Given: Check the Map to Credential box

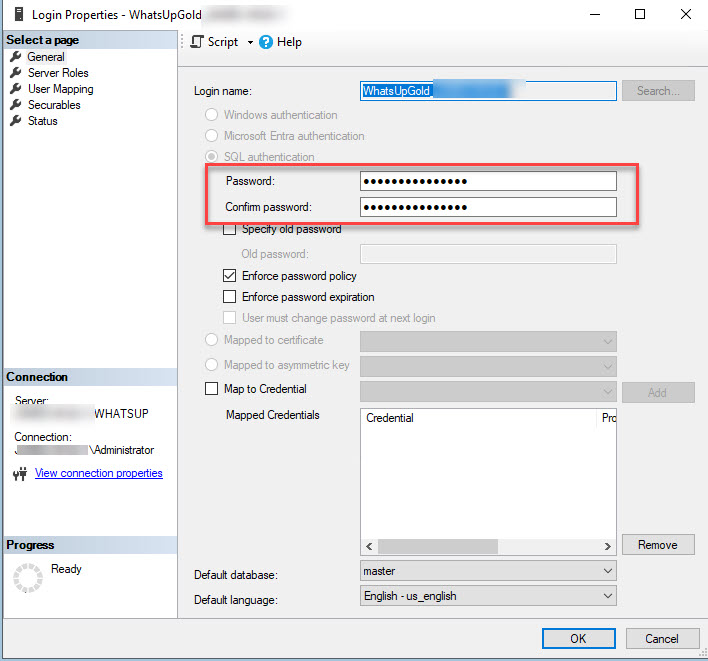Looking at the screenshot, I should point(211,389).
